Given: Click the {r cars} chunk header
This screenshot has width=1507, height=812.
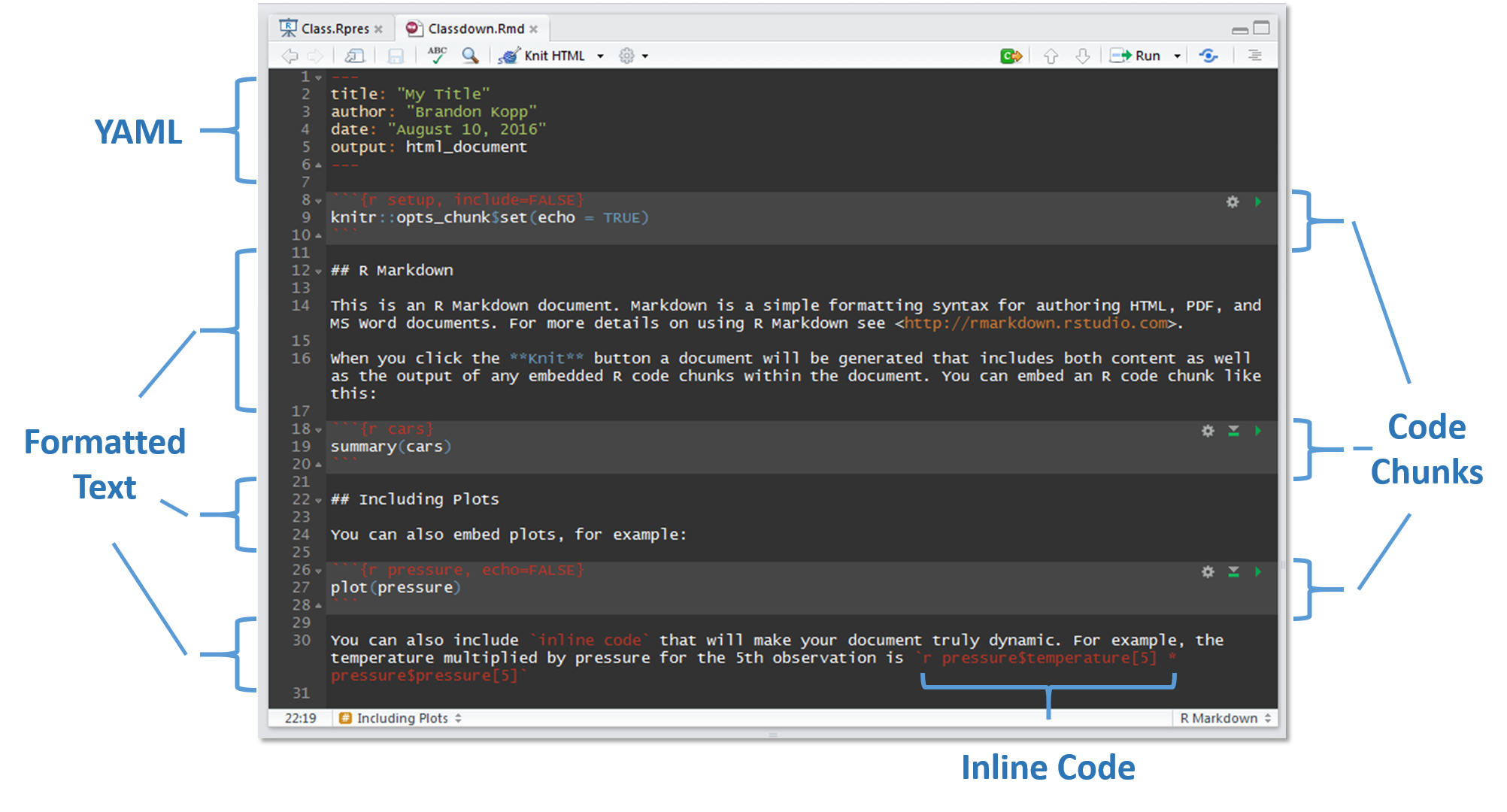Looking at the screenshot, I should pyautogui.click(x=382, y=429).
